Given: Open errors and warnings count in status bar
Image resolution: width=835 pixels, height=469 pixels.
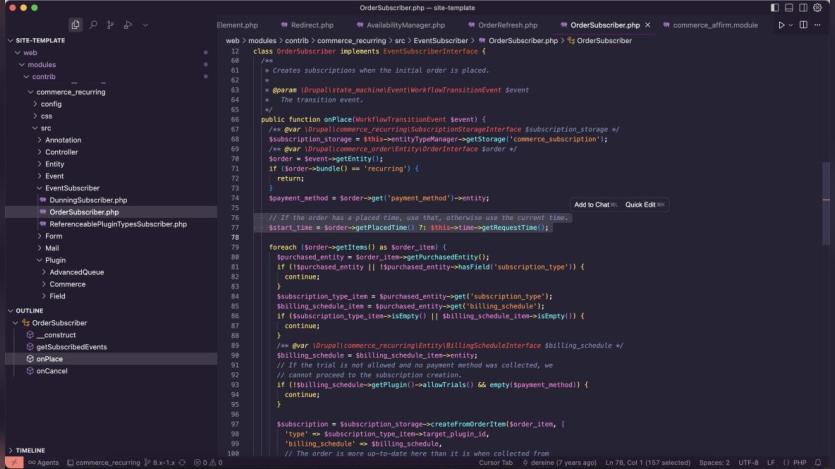Looking at the screenshot, I should 208,463.
